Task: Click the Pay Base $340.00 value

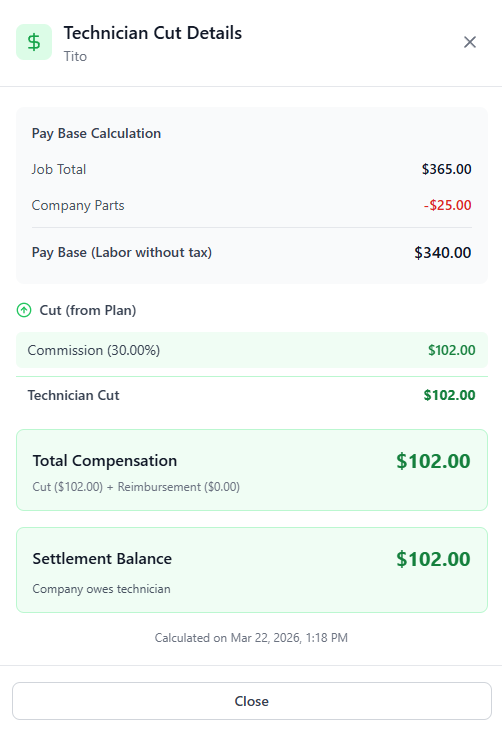Action: click(x=443, y=253)
